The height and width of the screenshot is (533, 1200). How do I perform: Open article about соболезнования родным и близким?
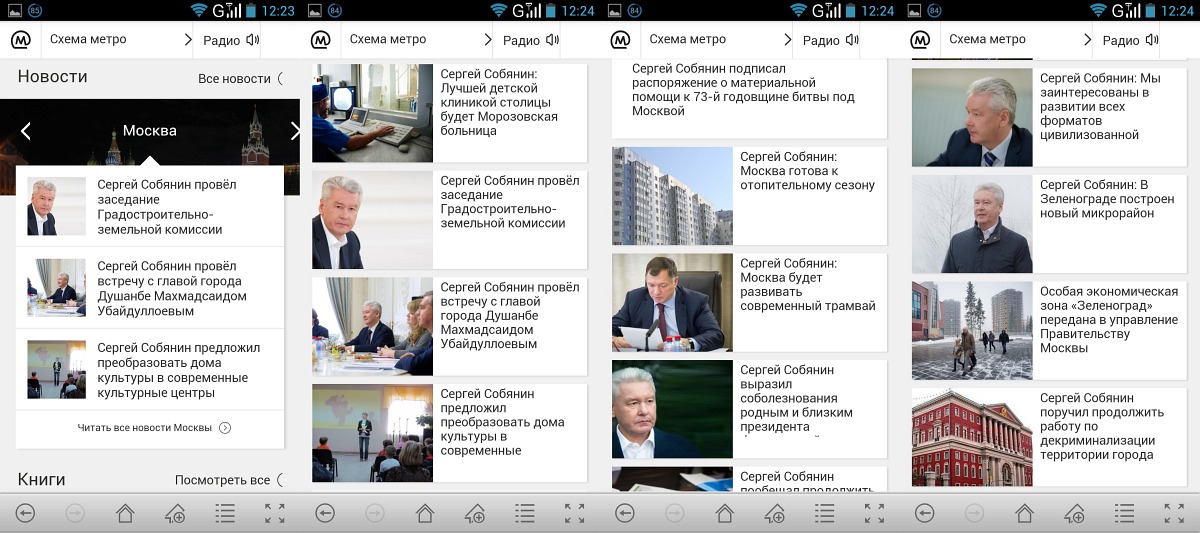click(x=749, y=409)
